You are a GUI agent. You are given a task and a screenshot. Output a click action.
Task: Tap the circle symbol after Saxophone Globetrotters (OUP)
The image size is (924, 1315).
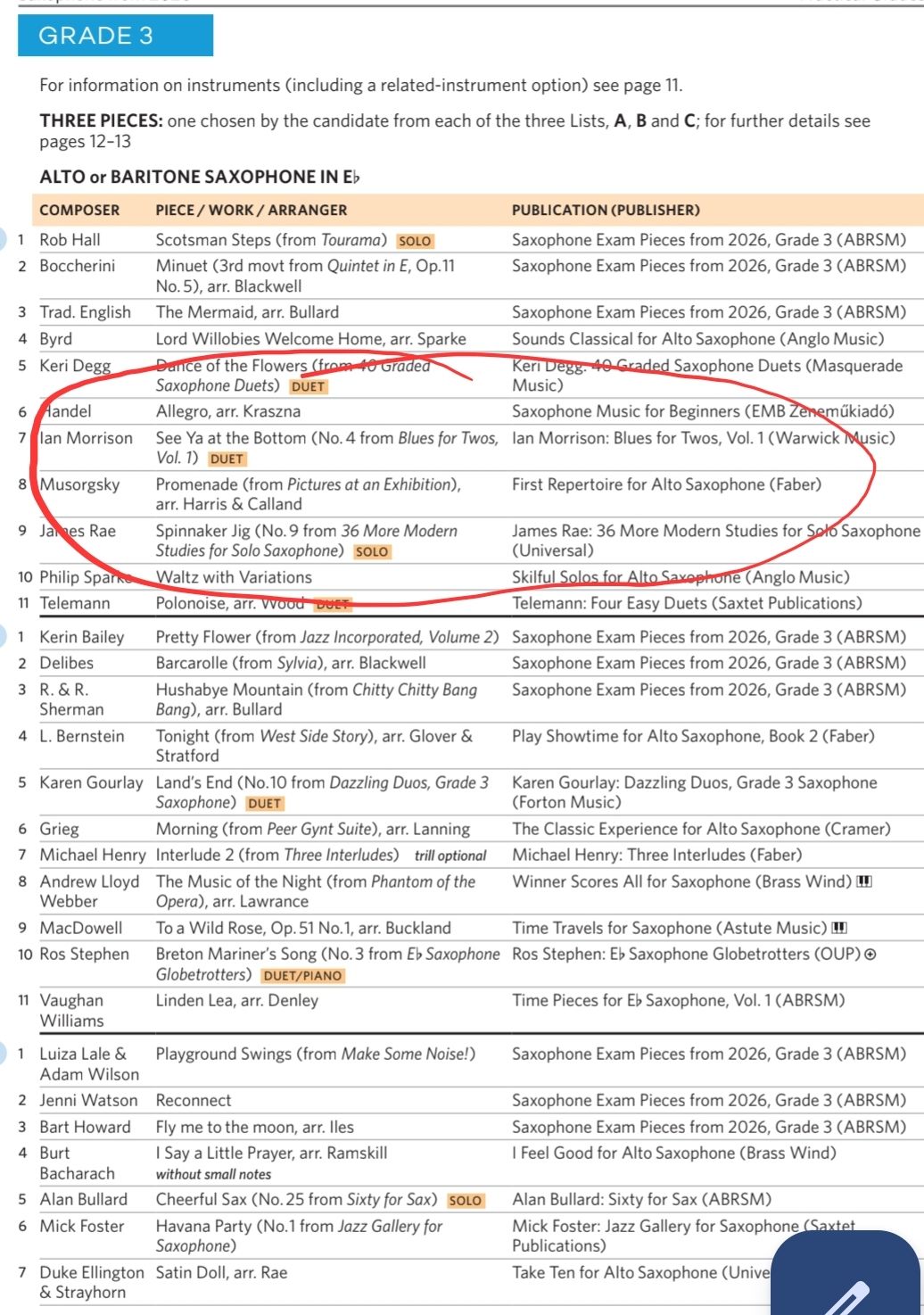(870, 955)
